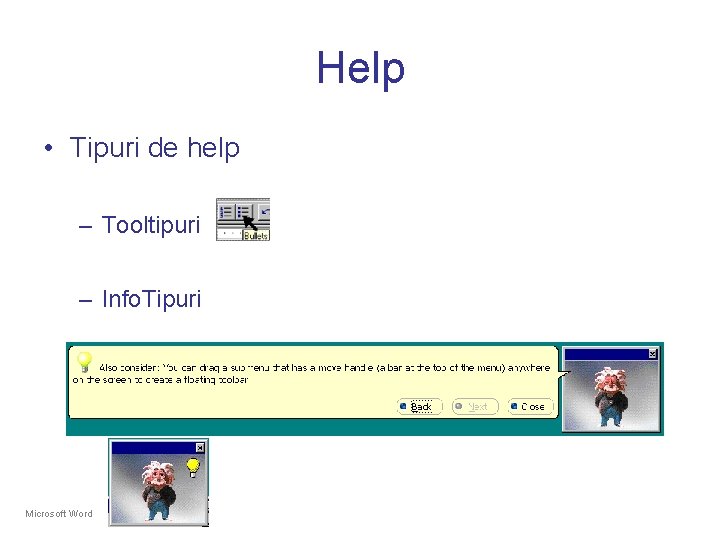Click the blue title bar of the lower assistant
This screenshot has width=720, height=540.
pos(153,448)
